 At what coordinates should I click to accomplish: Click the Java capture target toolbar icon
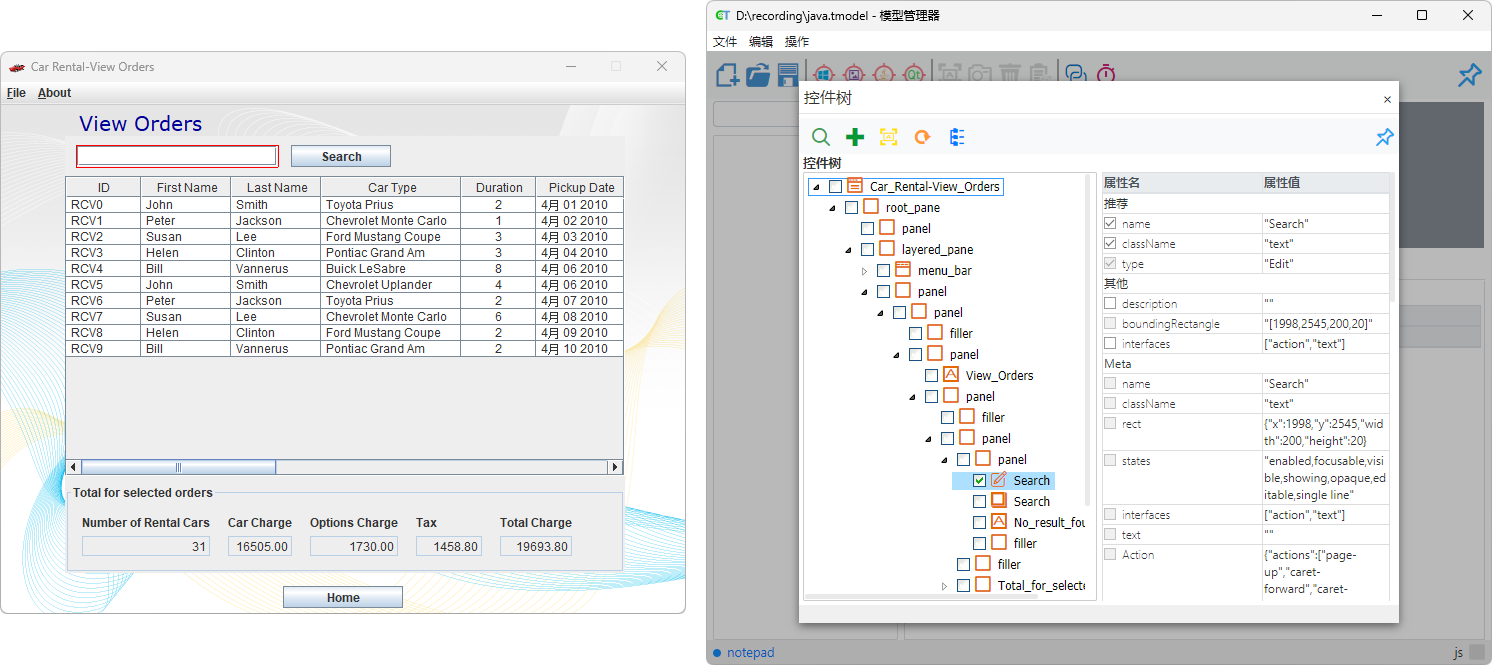[x=884, y=73]
